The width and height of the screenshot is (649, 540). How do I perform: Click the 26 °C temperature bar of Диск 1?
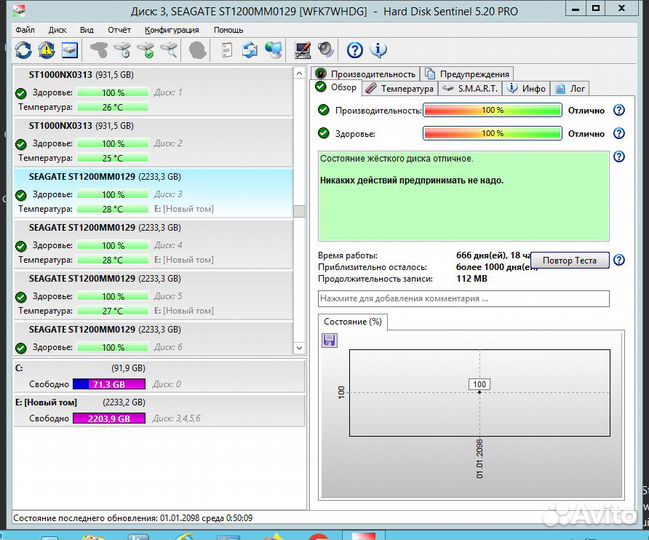pos(113,107)
